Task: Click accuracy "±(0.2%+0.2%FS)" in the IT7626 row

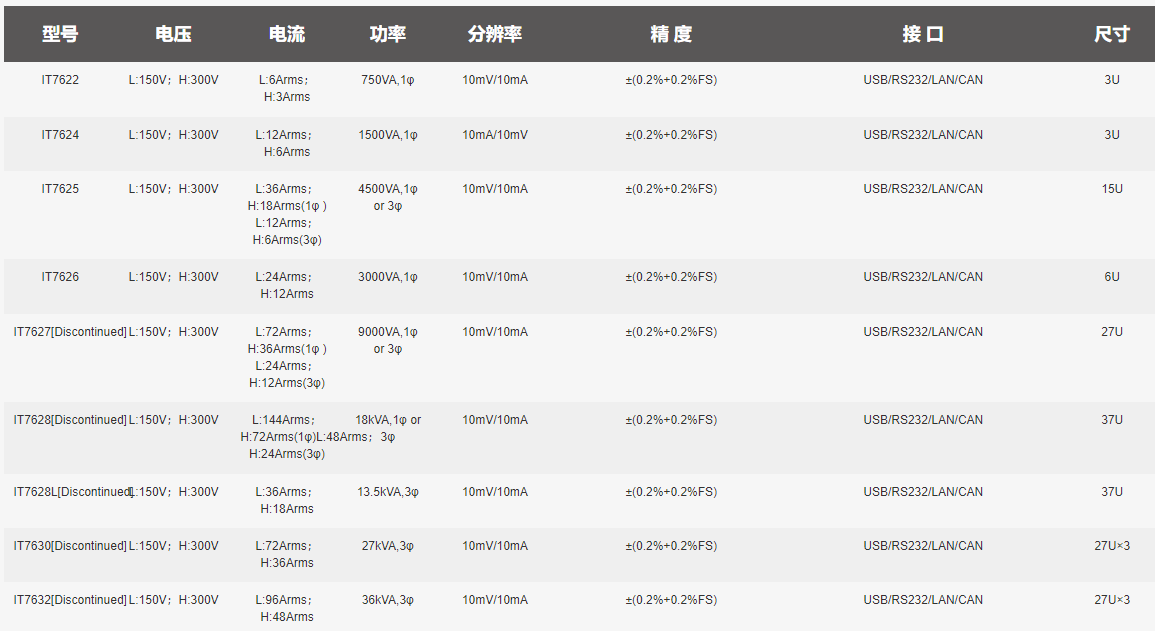Action: click(671, 277)
